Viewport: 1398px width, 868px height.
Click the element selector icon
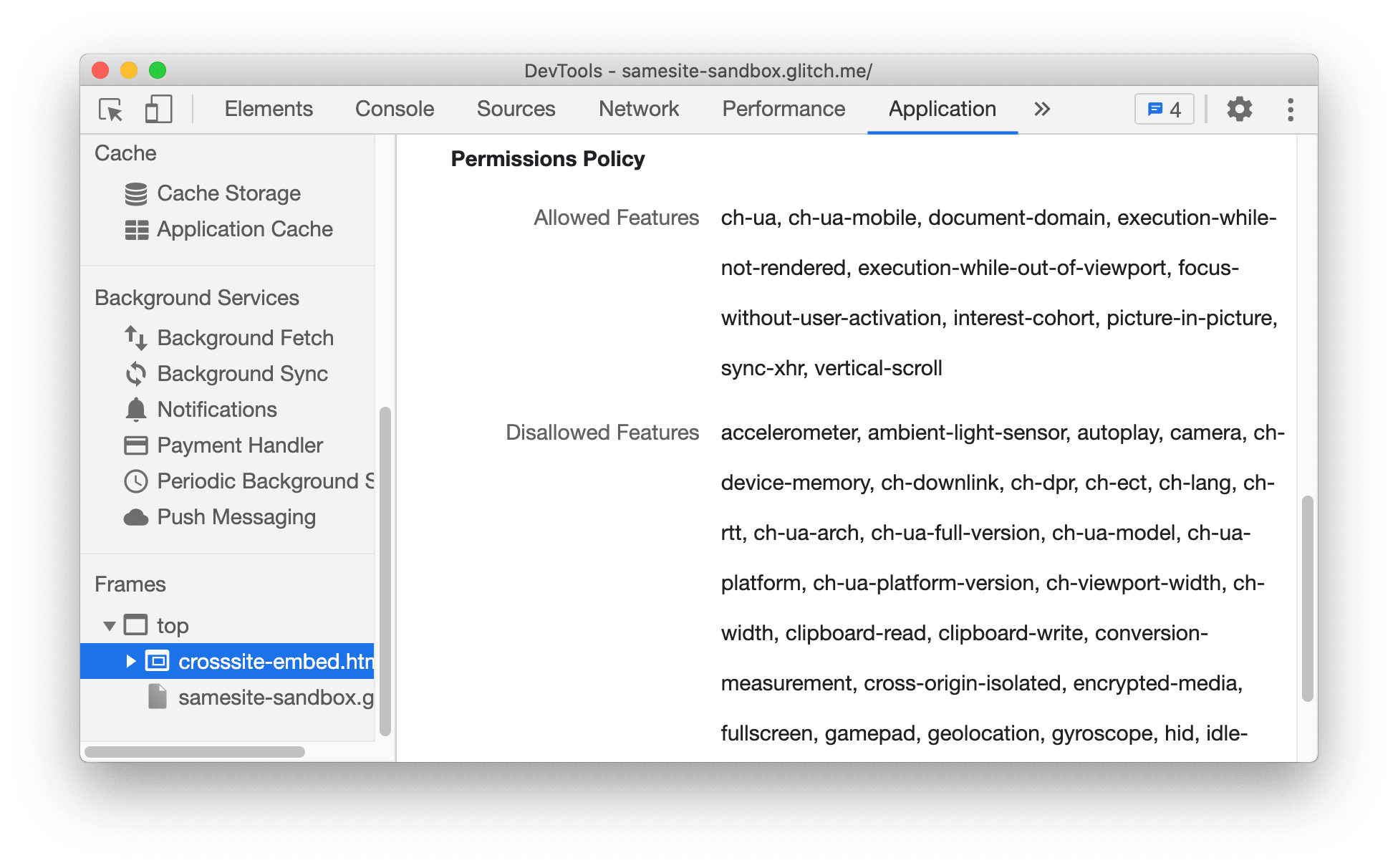click(111, 109)
